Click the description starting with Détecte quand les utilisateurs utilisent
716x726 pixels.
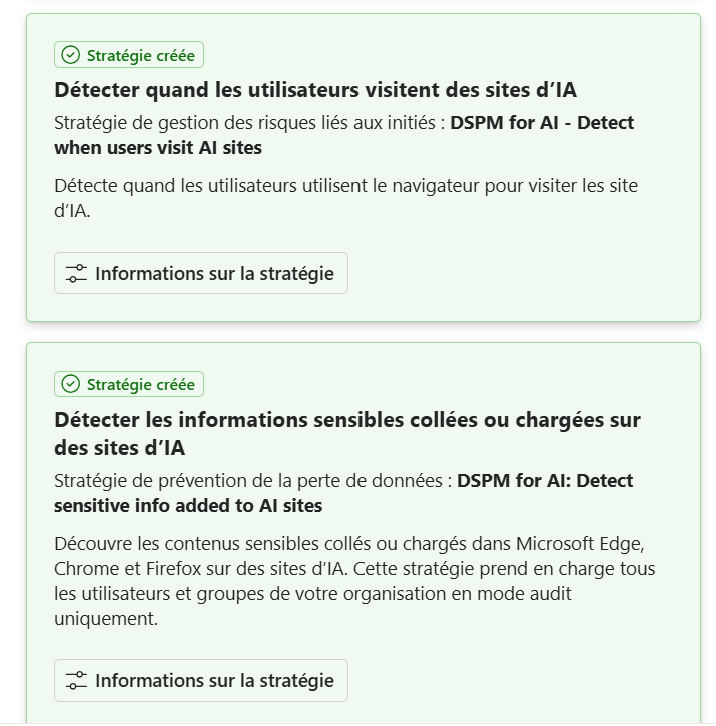[x=345, y=186]
